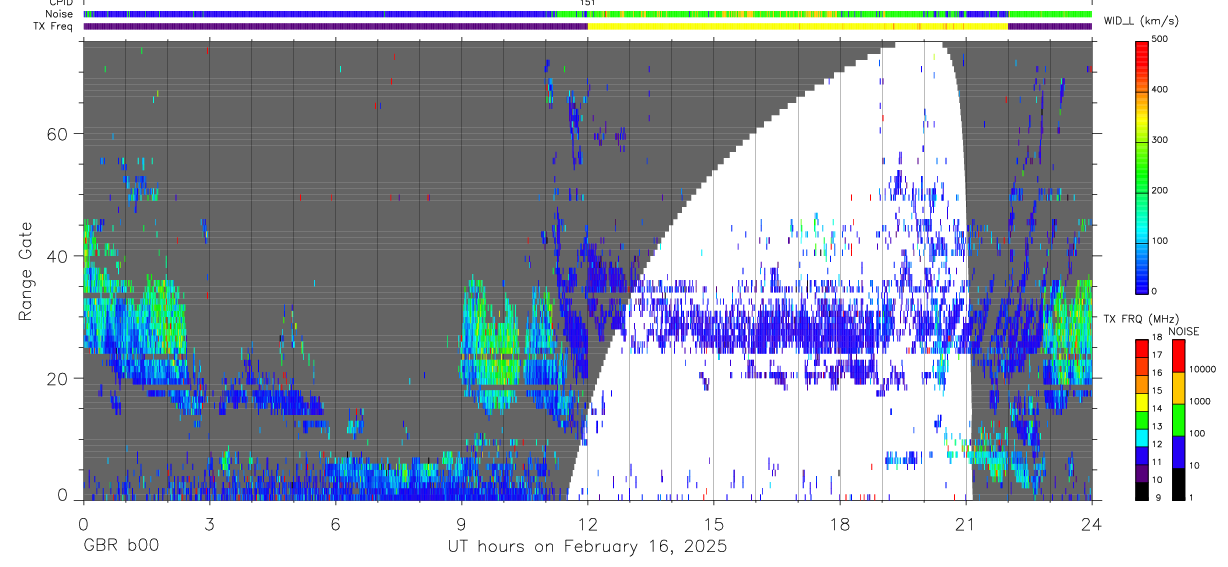The width and height of the screenshot is (1228, 567).
Task: Click x-axis hour label "21"
Action: coord(966,523)
